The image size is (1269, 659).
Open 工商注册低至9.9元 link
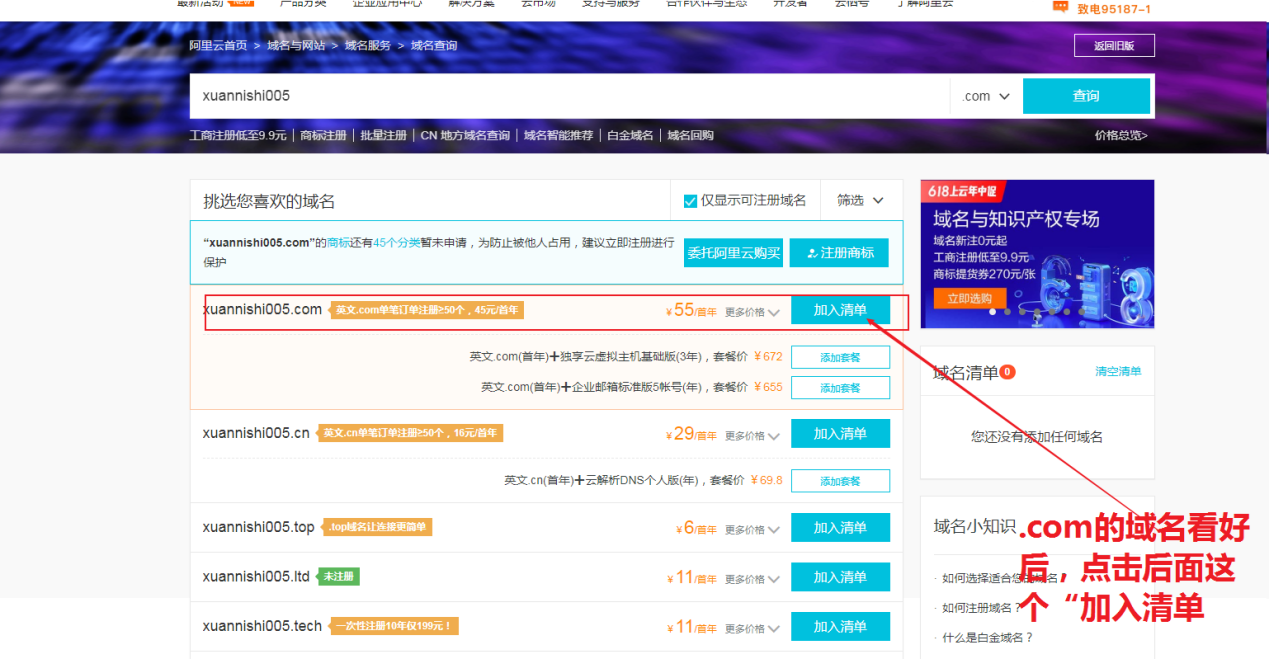pyautogui.click(x=238, y=135)
